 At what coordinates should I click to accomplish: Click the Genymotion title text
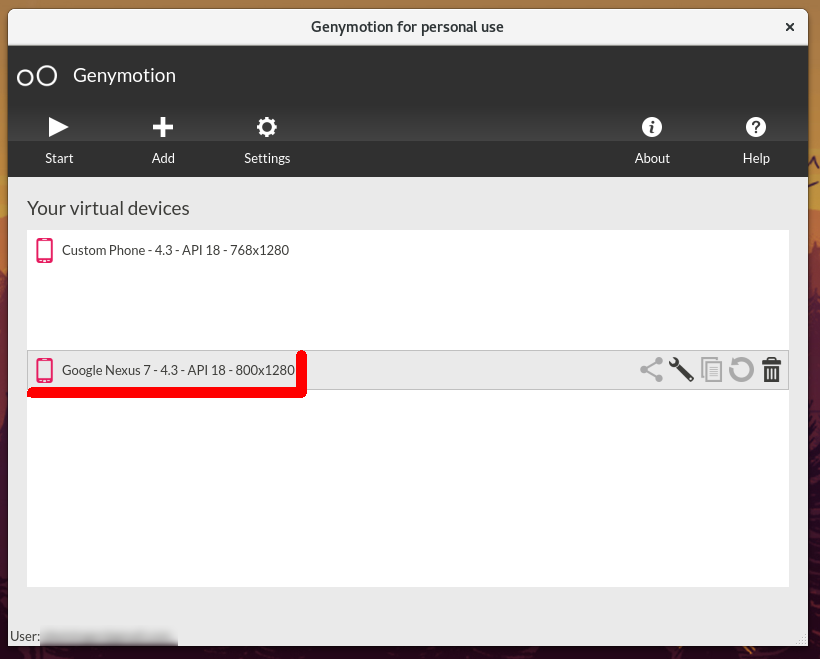coord(124,76)
